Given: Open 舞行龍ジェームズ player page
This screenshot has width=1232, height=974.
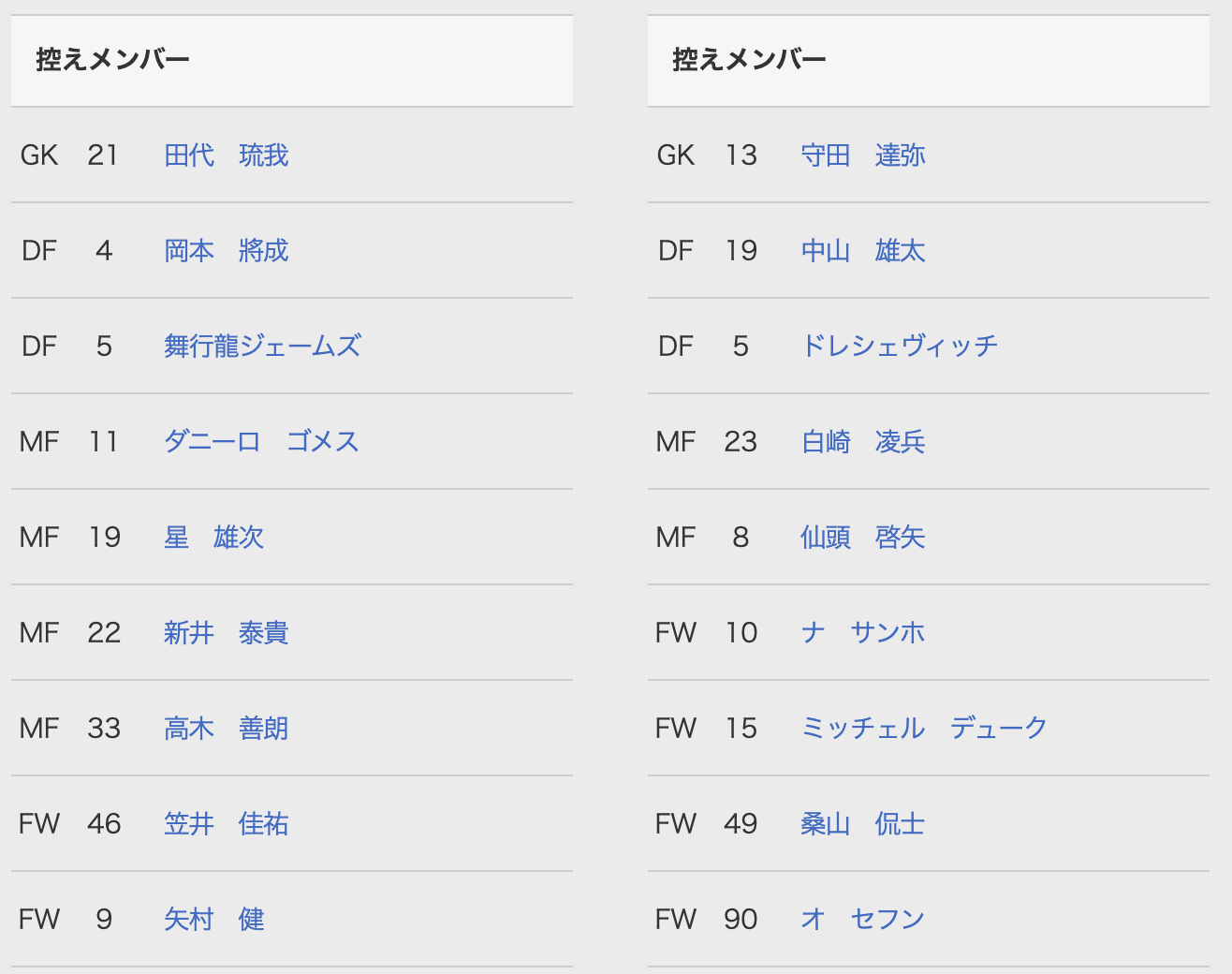Looking at the screenshot, I should coord(262,347).
